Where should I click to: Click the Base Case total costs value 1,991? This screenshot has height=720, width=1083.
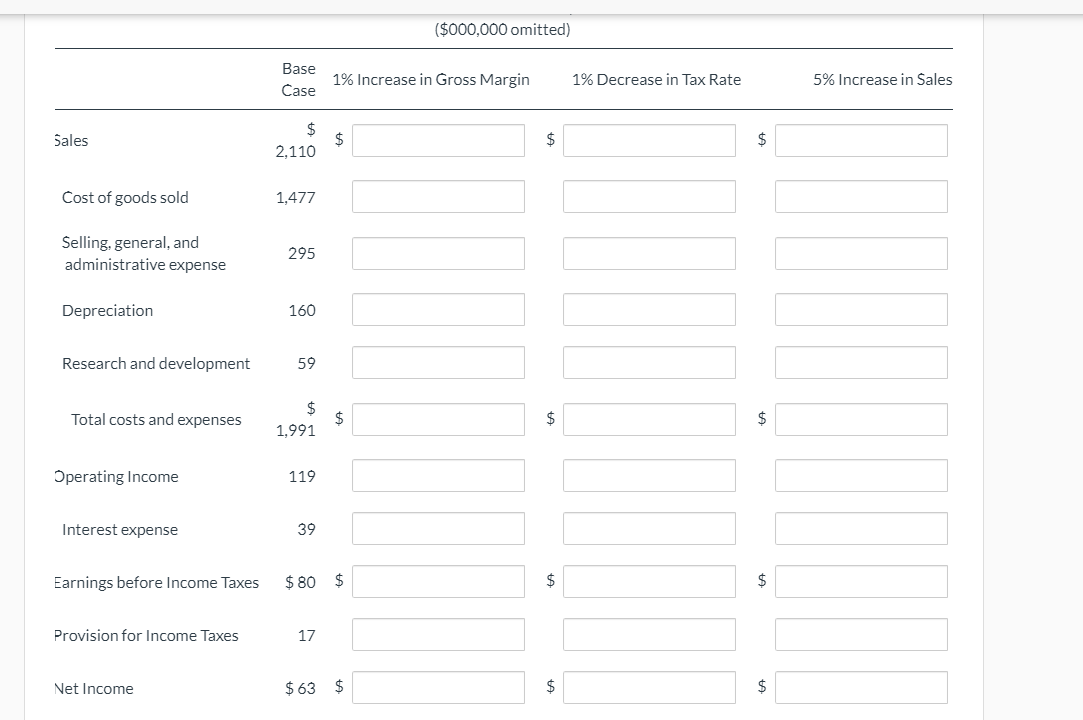tap(296, 430)
